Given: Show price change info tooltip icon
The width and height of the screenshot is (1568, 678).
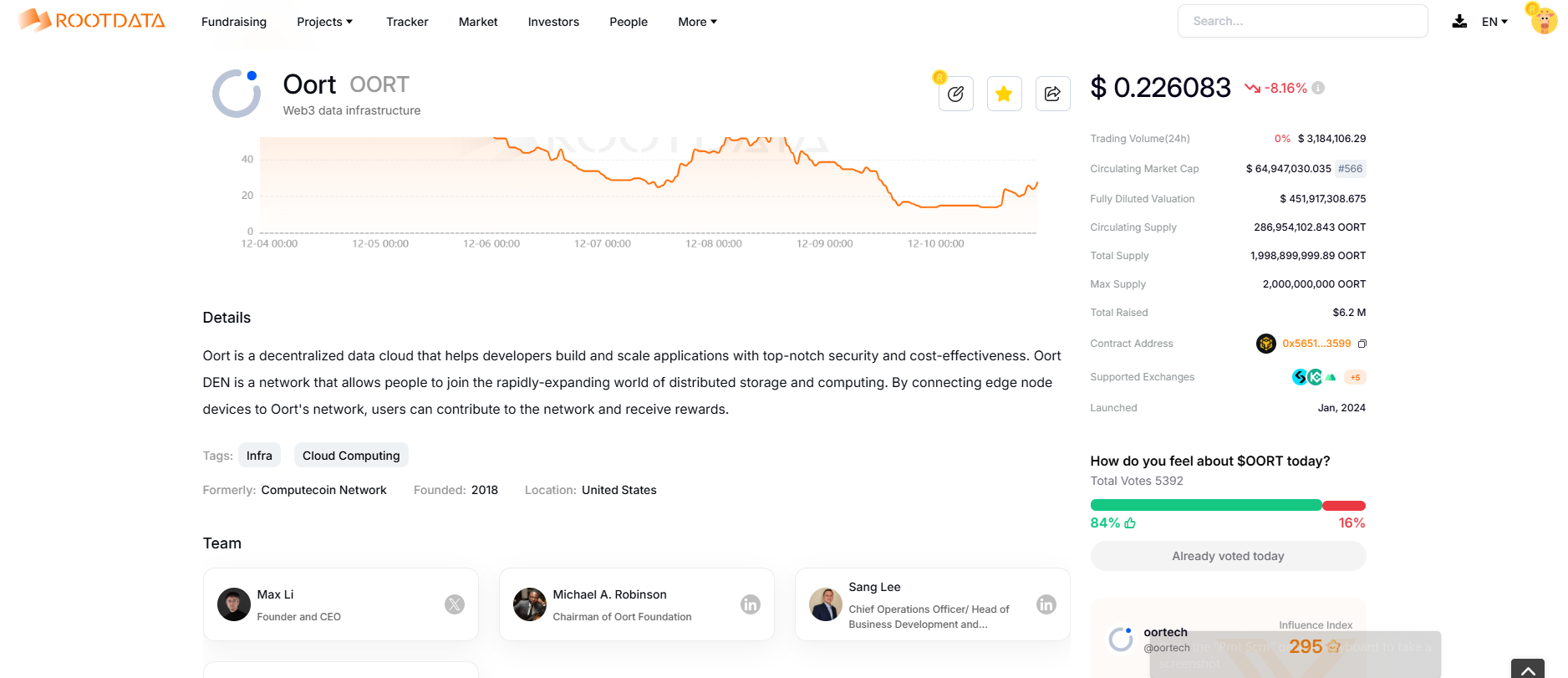Looking at the screenshot, I should click(1318, 88).
